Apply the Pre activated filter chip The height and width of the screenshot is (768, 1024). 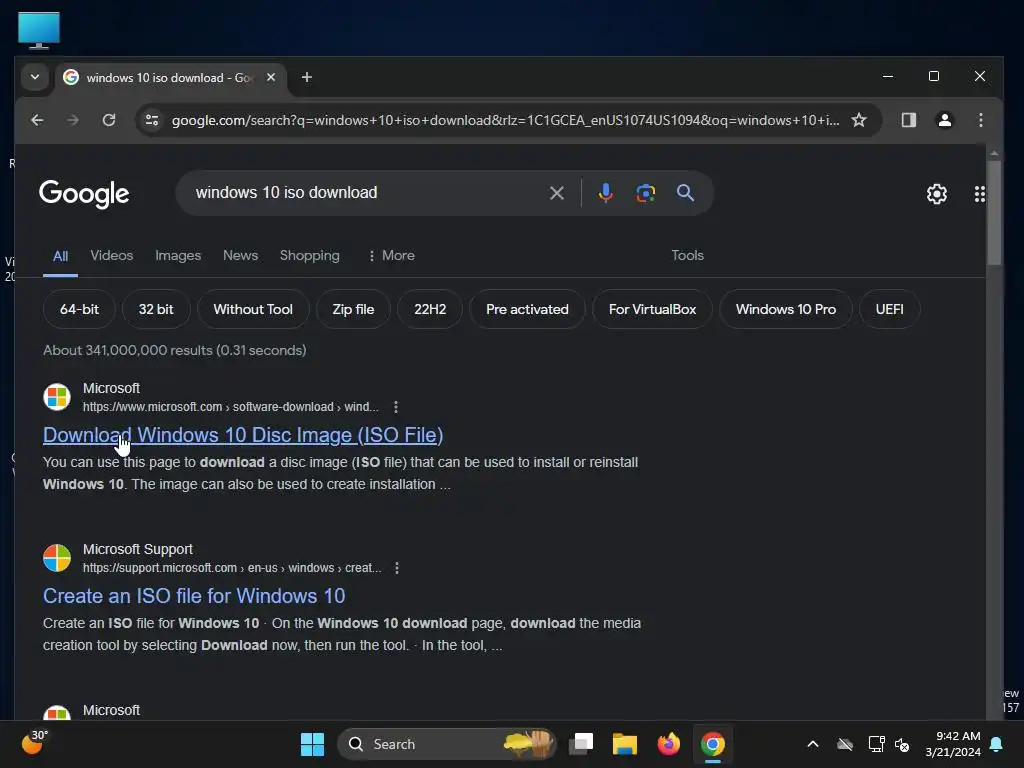tap(527, 310)
